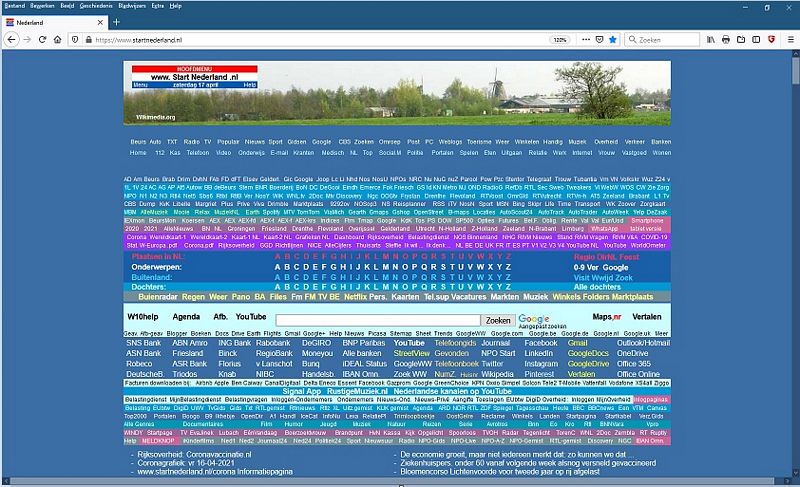Open the browser home page
The image size is (800, 487).
tap(58, 39)
